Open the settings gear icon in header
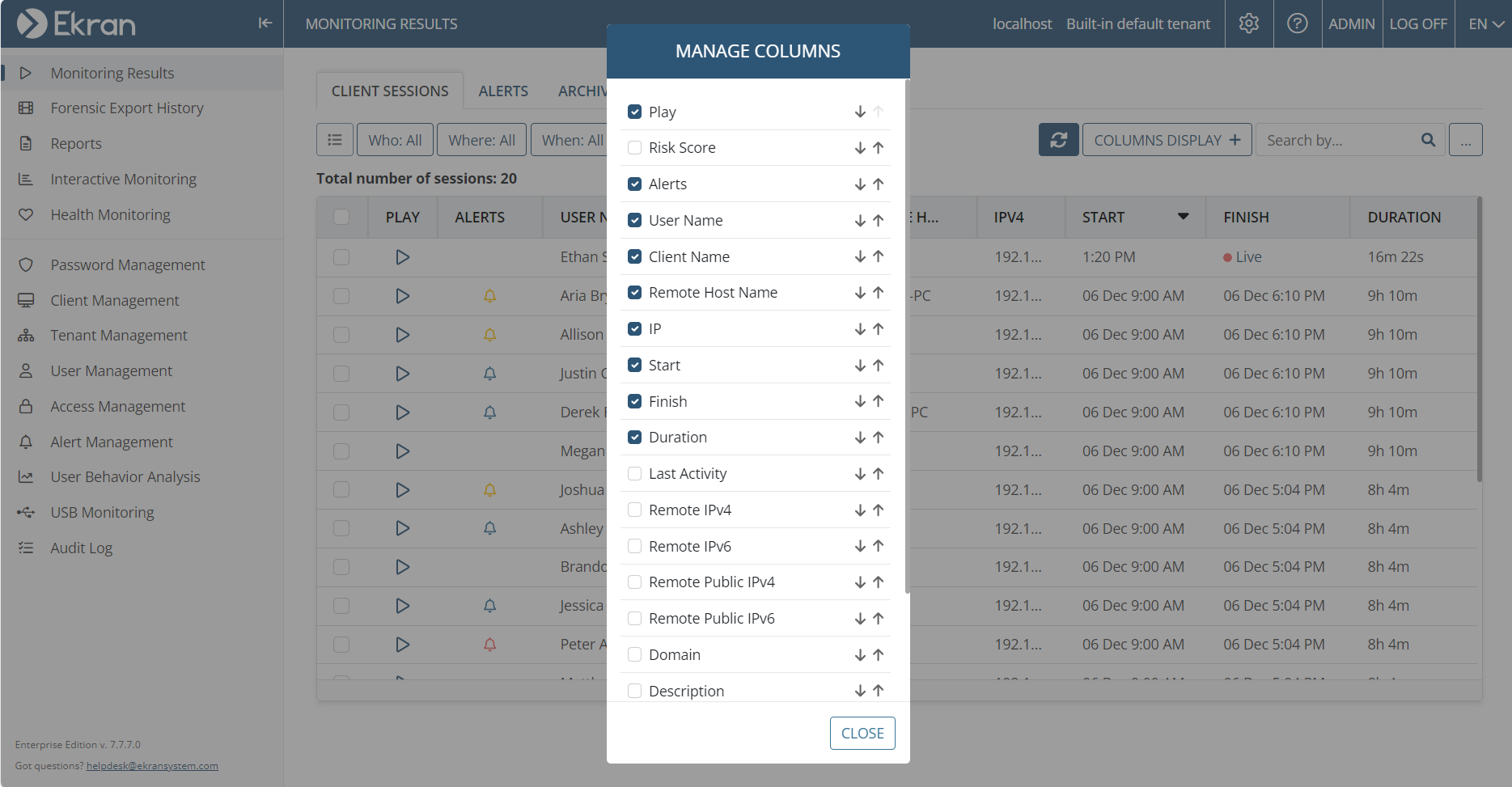The image size is (1512, 787). point(1248,23)
